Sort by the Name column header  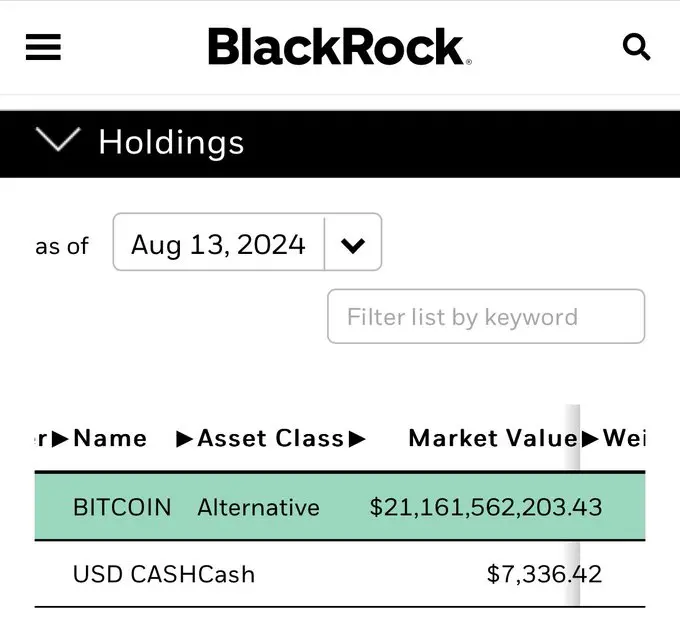coord(110,438)
